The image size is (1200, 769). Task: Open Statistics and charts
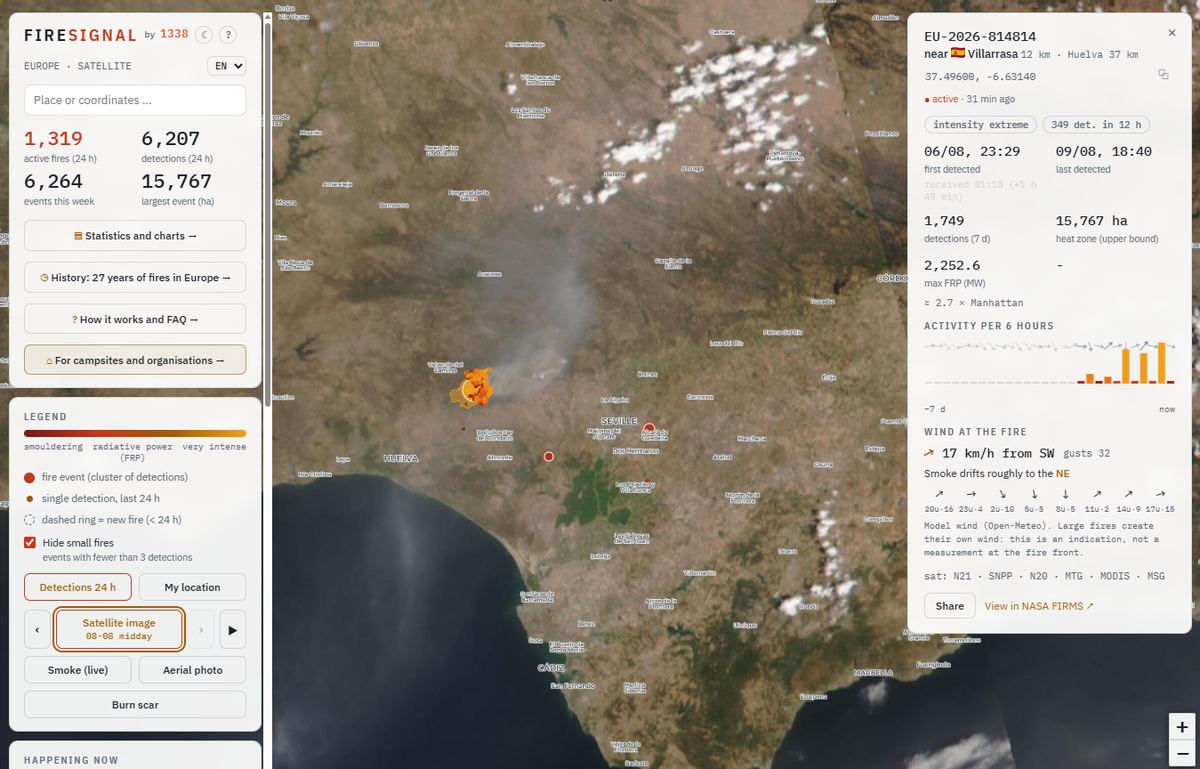point(135,236)
